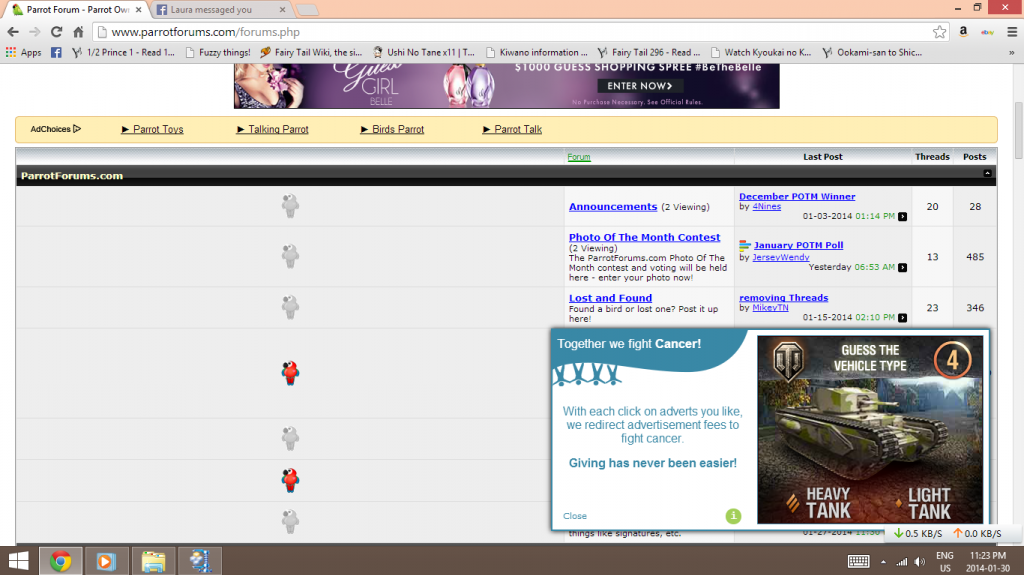Viewport: 1024px width, 575px height.
Task: Click ENTER NOW on the Guess banner
Action: [x=639, y=86]
